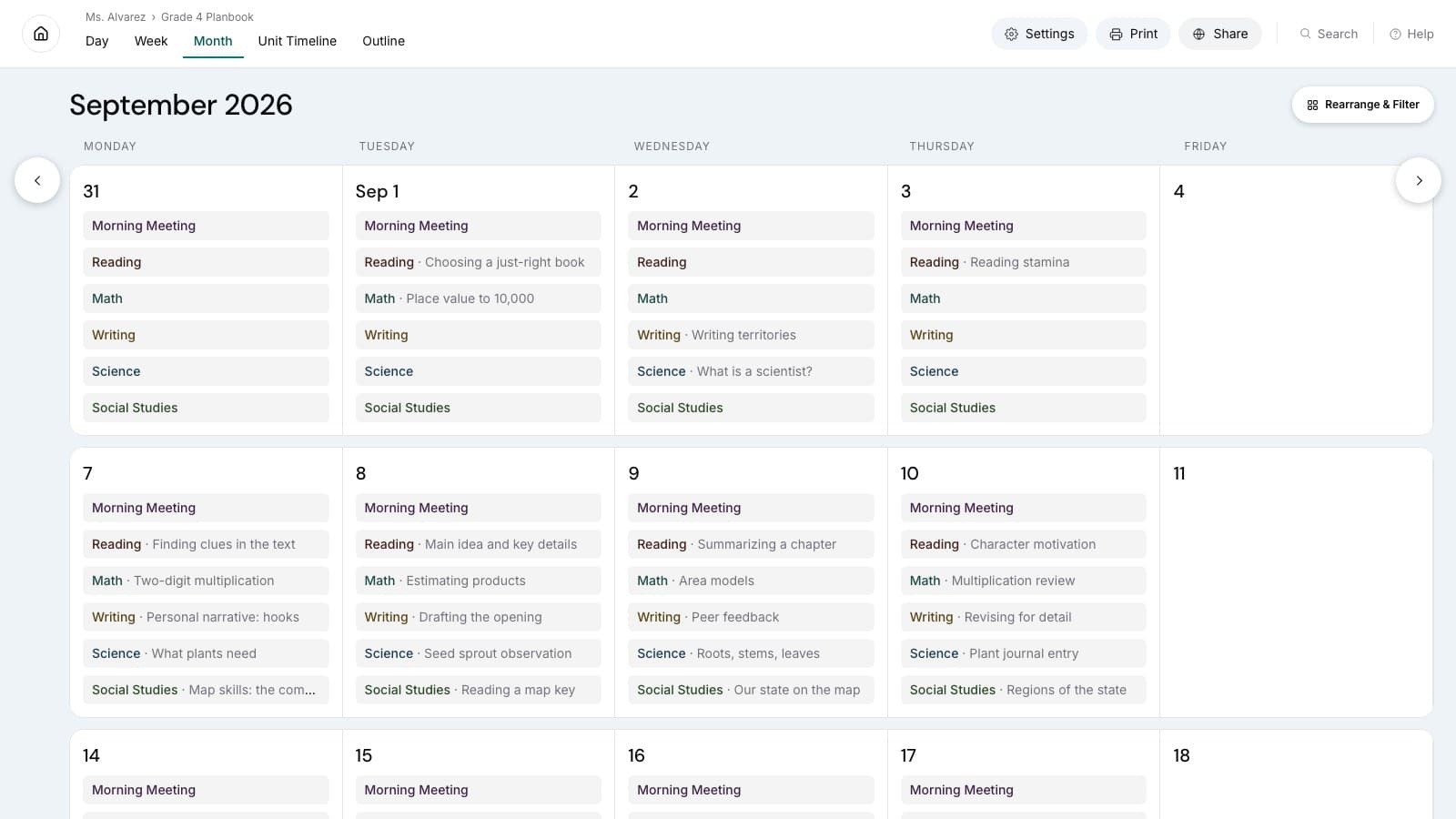
Task: Open Math: Estimating products
Action: 479,581
